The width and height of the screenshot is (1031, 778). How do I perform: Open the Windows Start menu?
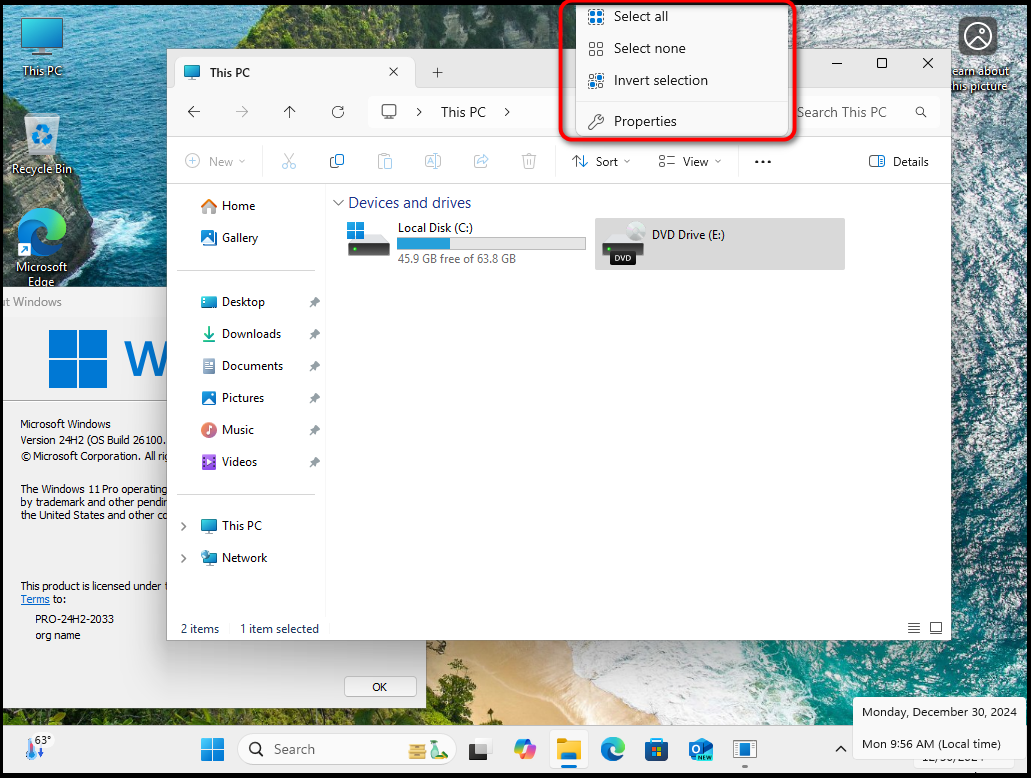click(x=212, y=749)
